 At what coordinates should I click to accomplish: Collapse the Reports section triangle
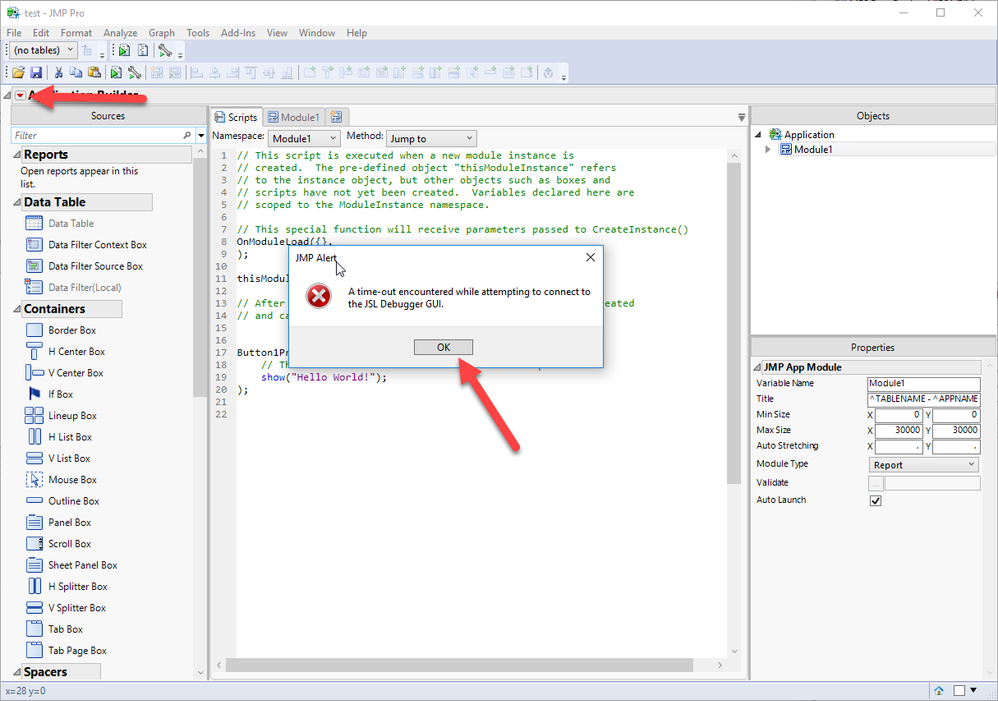pos(17,155)
